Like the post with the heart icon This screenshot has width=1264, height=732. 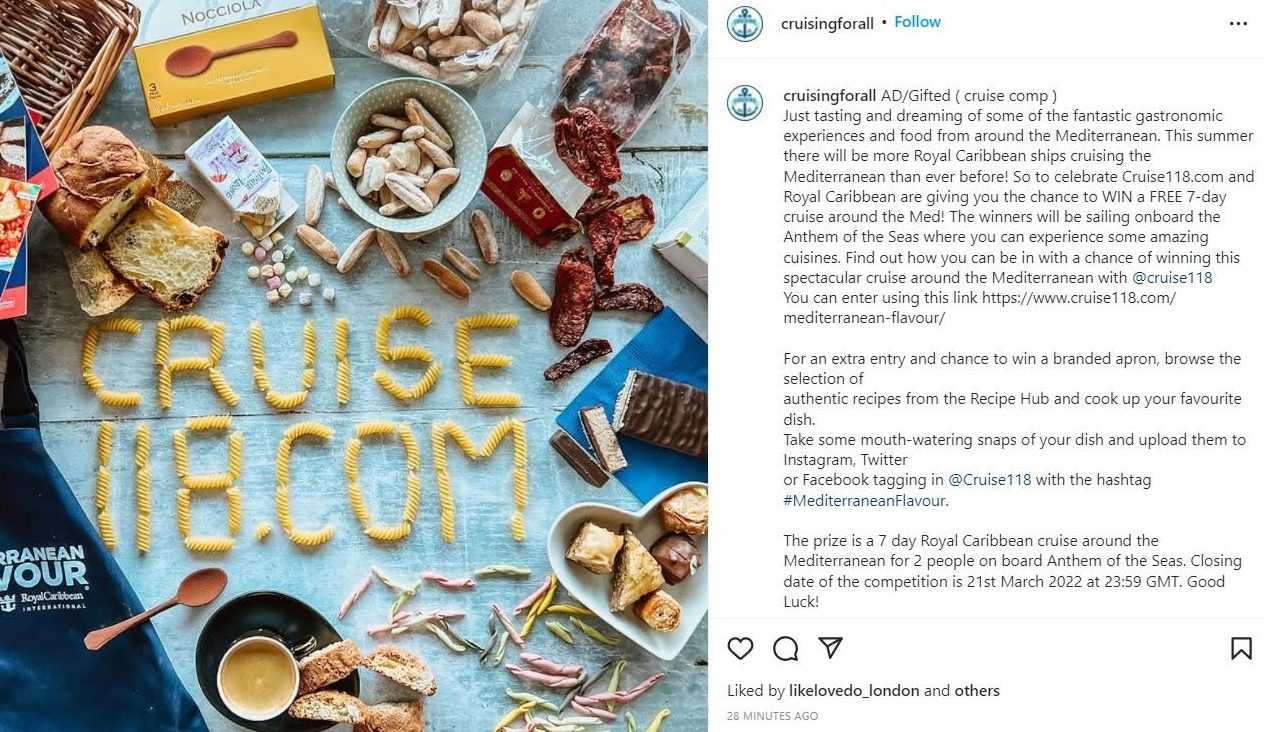click(x=740, y=648)
